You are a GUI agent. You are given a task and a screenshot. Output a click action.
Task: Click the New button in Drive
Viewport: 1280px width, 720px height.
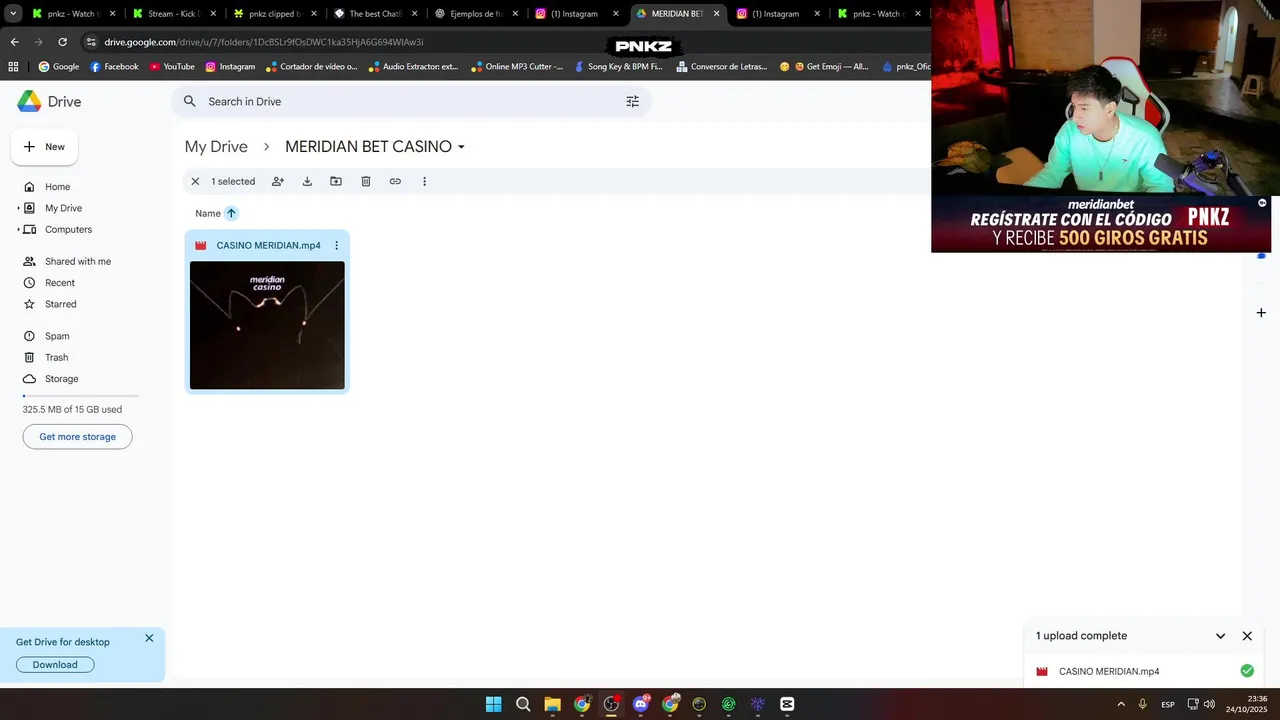pyautogui.click(x=44, y=146)
